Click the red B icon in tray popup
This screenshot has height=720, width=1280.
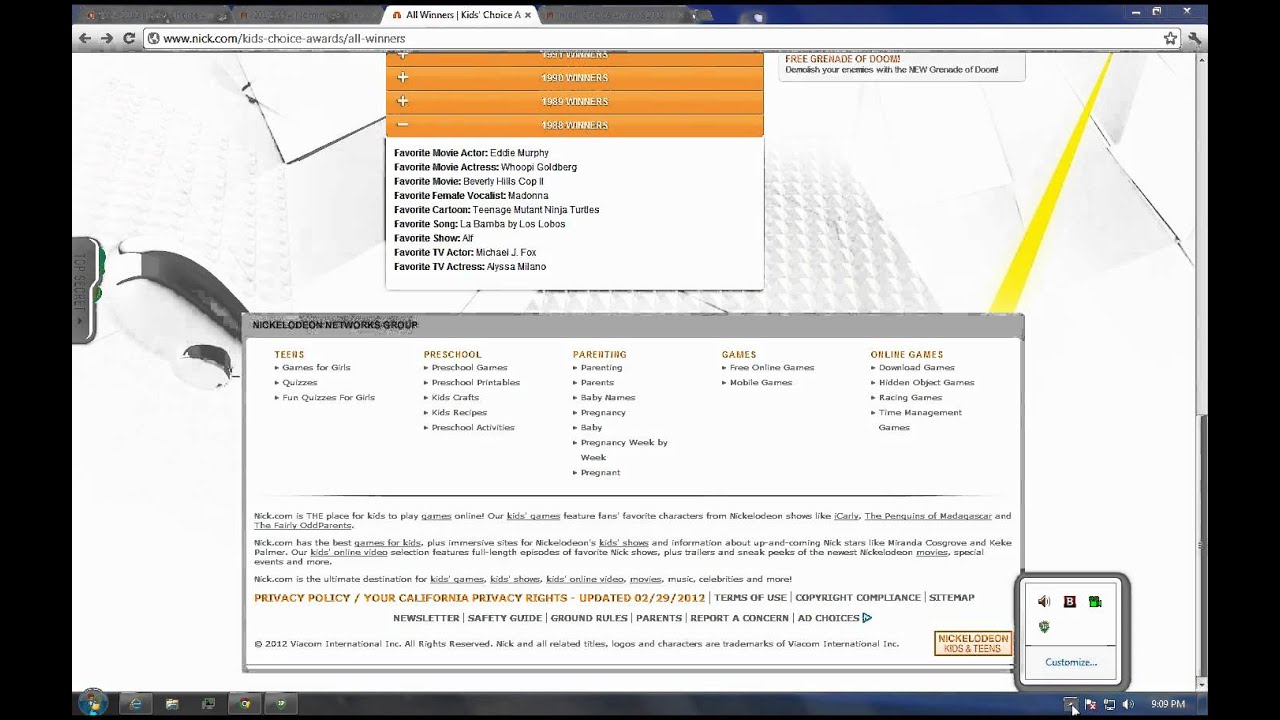(1069, 601)
